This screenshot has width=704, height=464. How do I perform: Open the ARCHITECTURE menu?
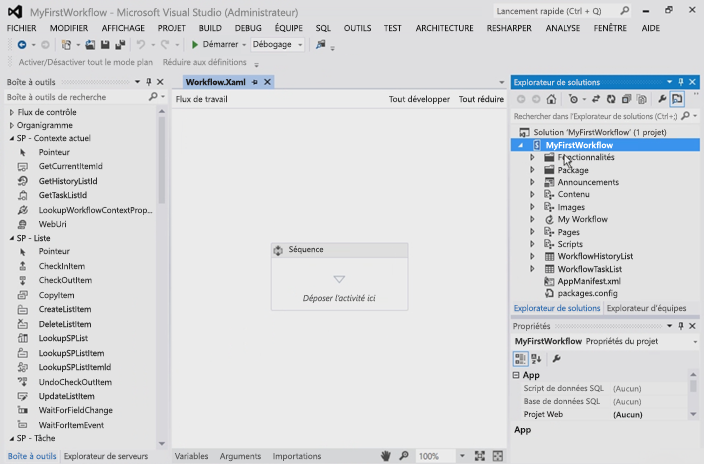tap(444, 28)
